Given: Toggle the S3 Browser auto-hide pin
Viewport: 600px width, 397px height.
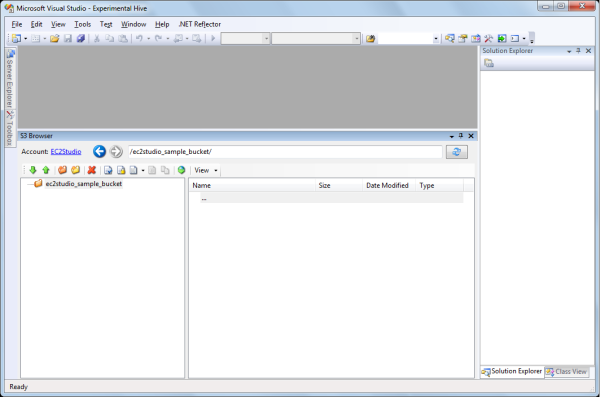Looking at the screenshot, I should (461, 136).
